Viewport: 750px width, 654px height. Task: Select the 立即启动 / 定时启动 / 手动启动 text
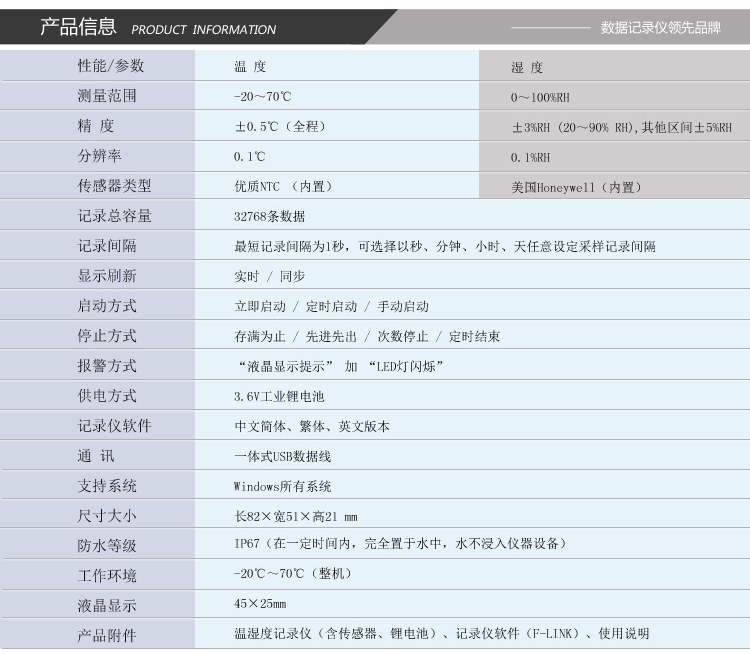tap(331, 306)
